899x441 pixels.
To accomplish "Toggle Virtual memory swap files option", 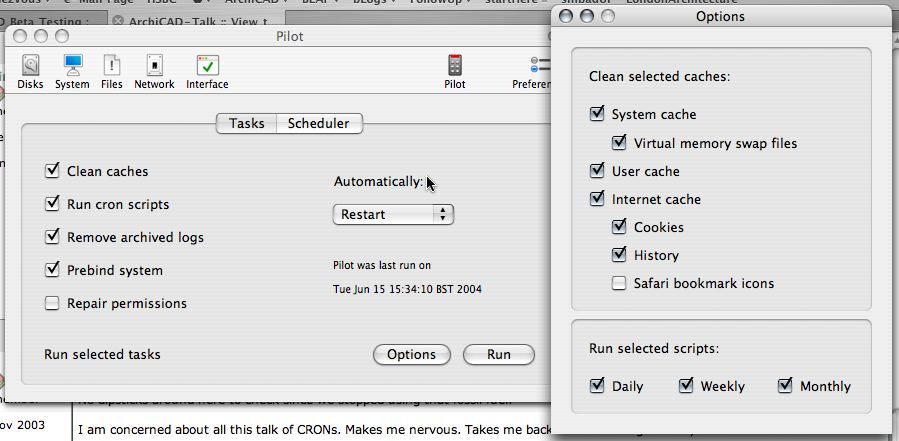I will coord(620,143).
